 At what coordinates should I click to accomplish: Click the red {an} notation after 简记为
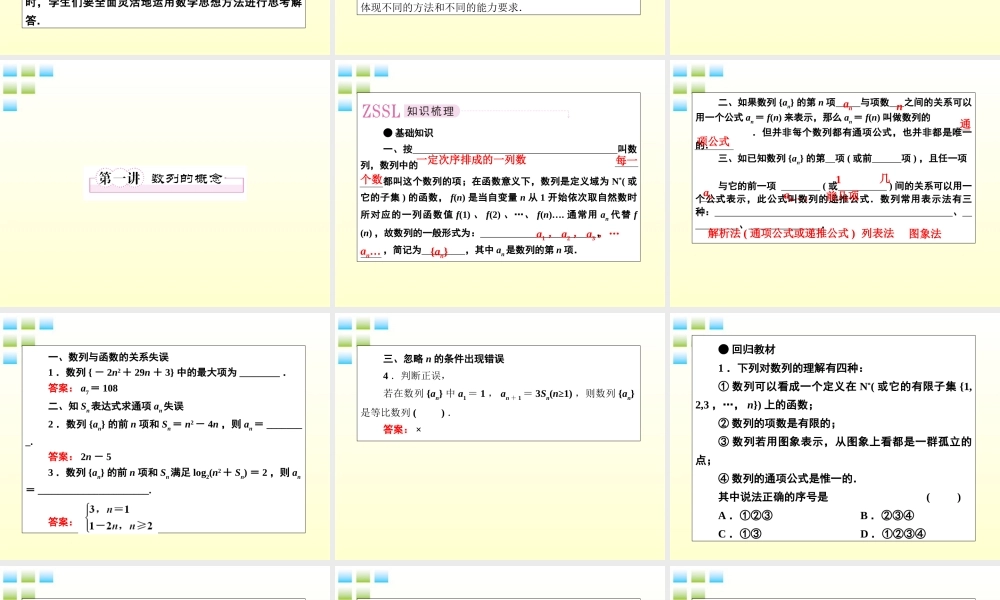pyautogui.click(x=439, y=251)
